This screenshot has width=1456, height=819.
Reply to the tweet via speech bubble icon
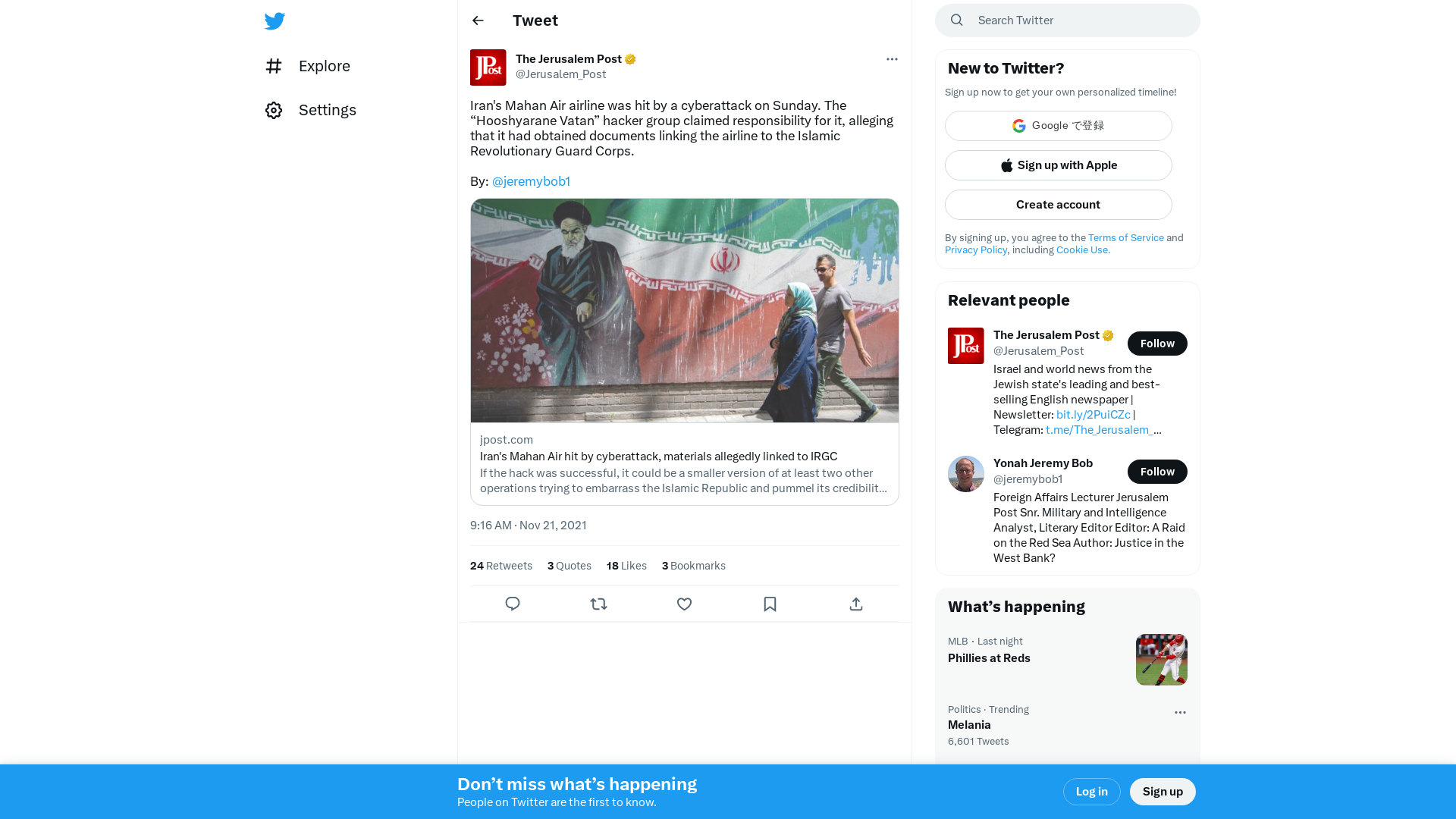(513, 604)
